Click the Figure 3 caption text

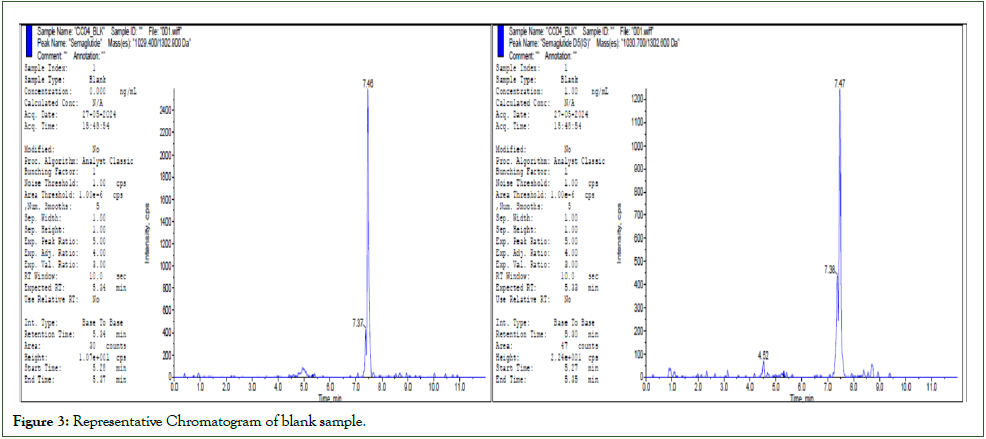(x=188, y=422)
